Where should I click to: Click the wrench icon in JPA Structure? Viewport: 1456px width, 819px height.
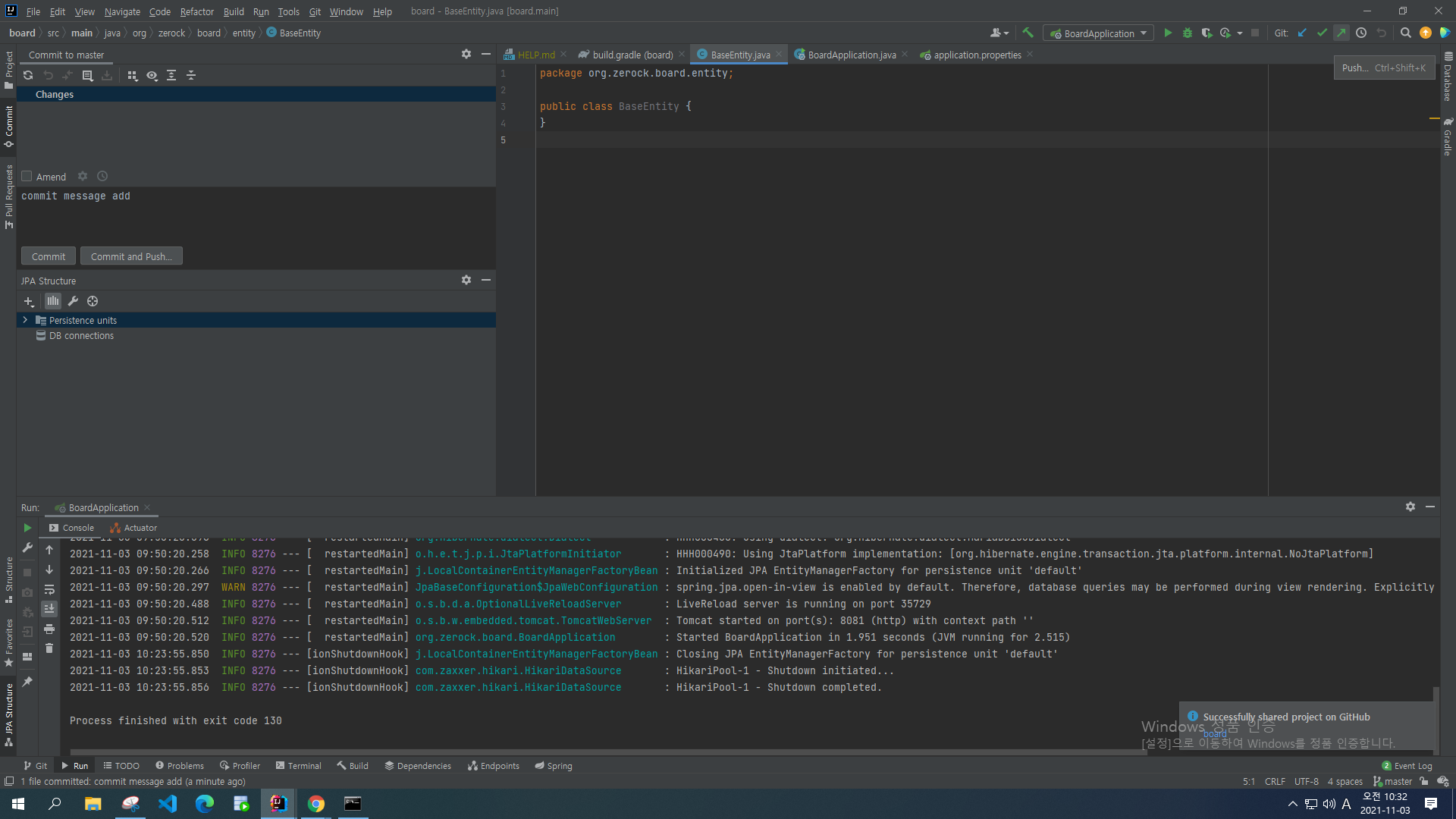(x=73, y=301)
